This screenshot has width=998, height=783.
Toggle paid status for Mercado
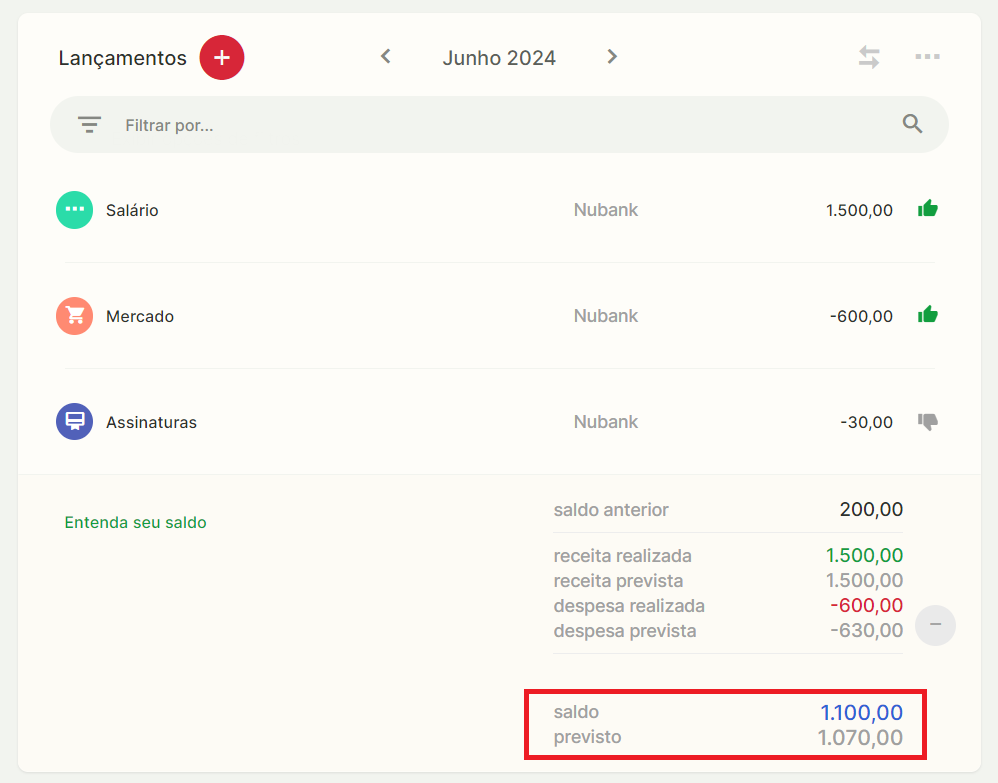(x=927, y=314)
